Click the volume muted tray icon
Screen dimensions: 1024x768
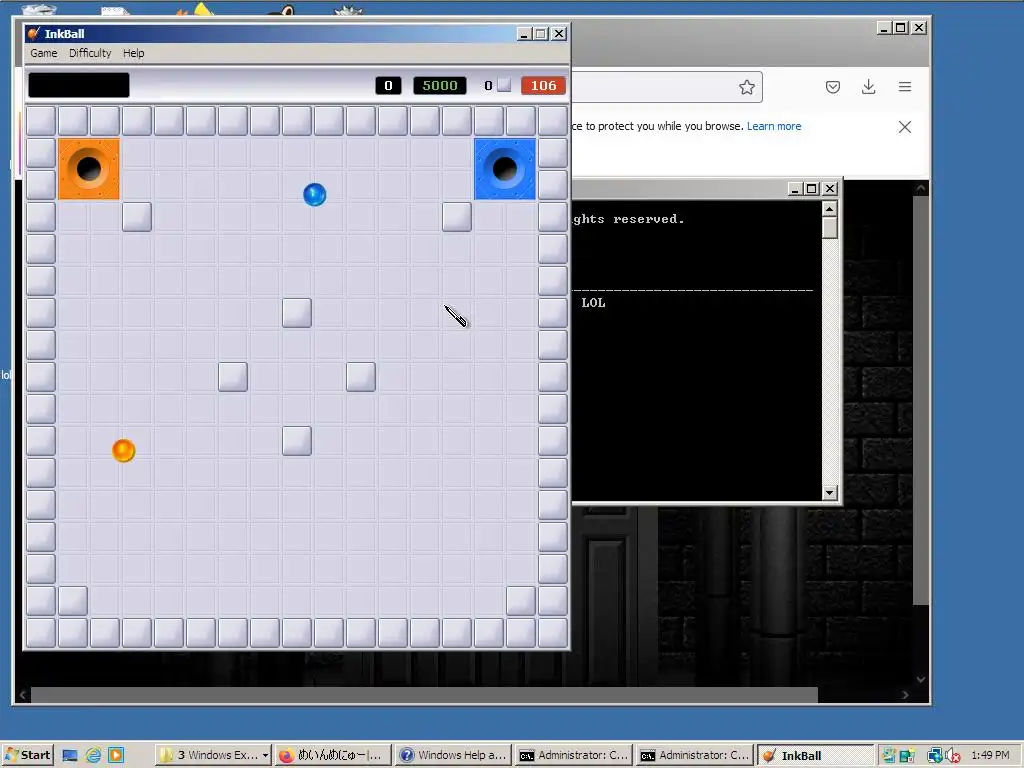coord(953,756)
